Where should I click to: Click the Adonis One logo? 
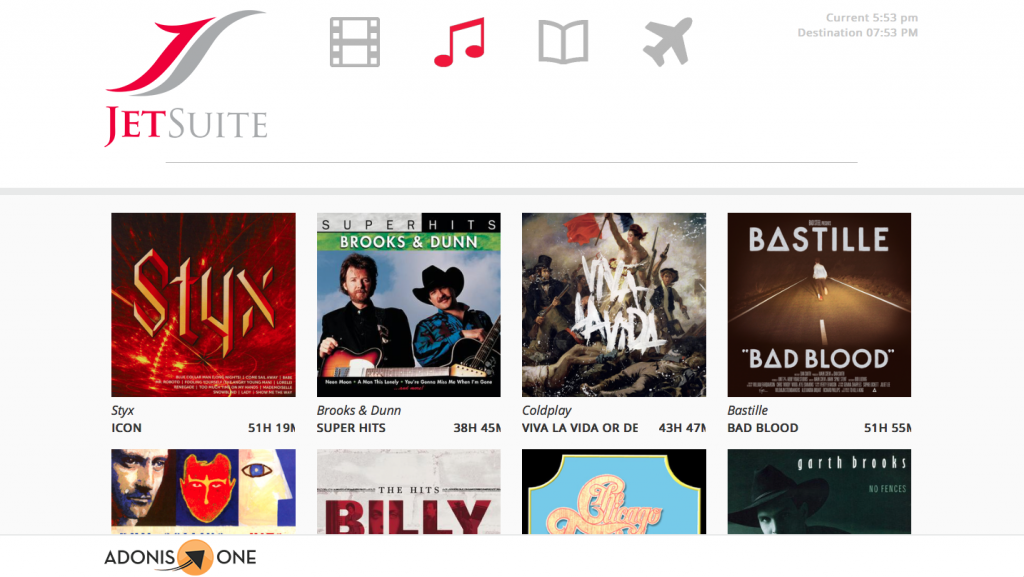pyautogui.click(x=180, y=557)
